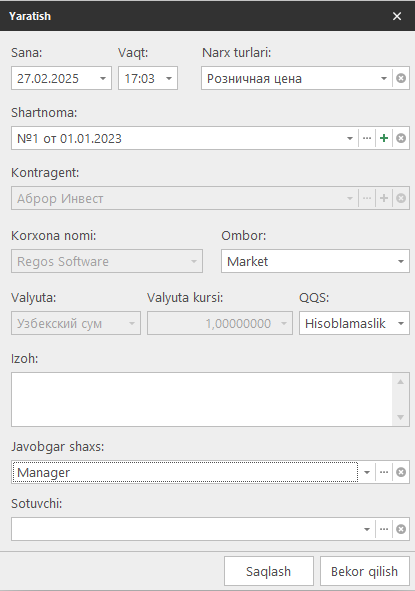The image size is (415, 591).
Task: Expand the Shartnoma dropdown arrow
Action: click(350, 138)
